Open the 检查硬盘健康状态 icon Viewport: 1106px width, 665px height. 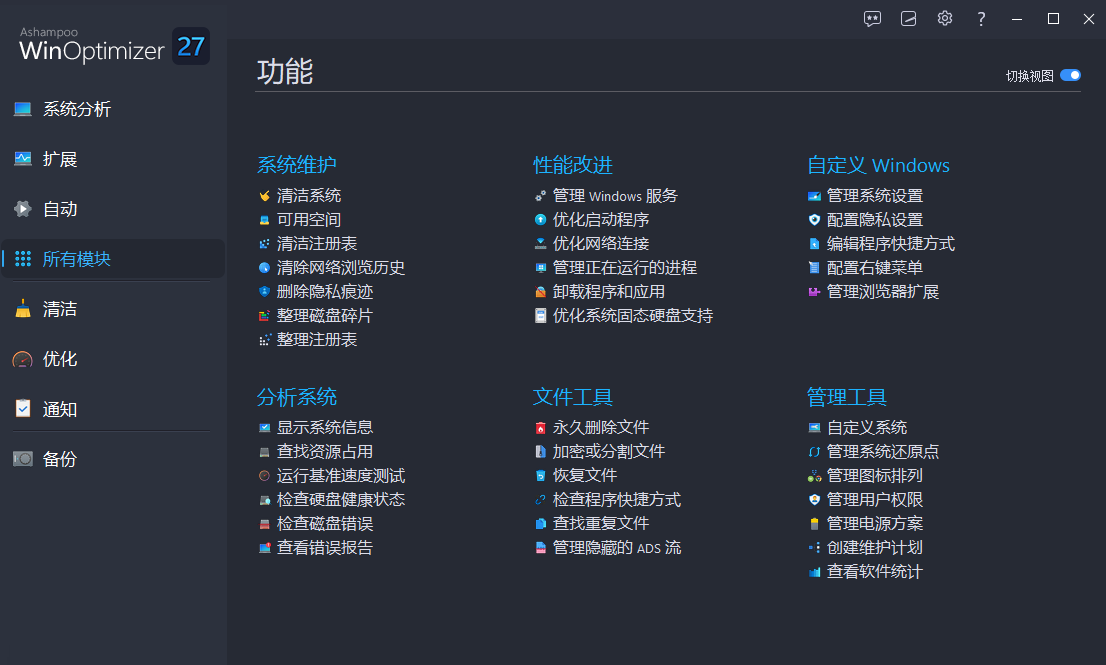point(262,499)
